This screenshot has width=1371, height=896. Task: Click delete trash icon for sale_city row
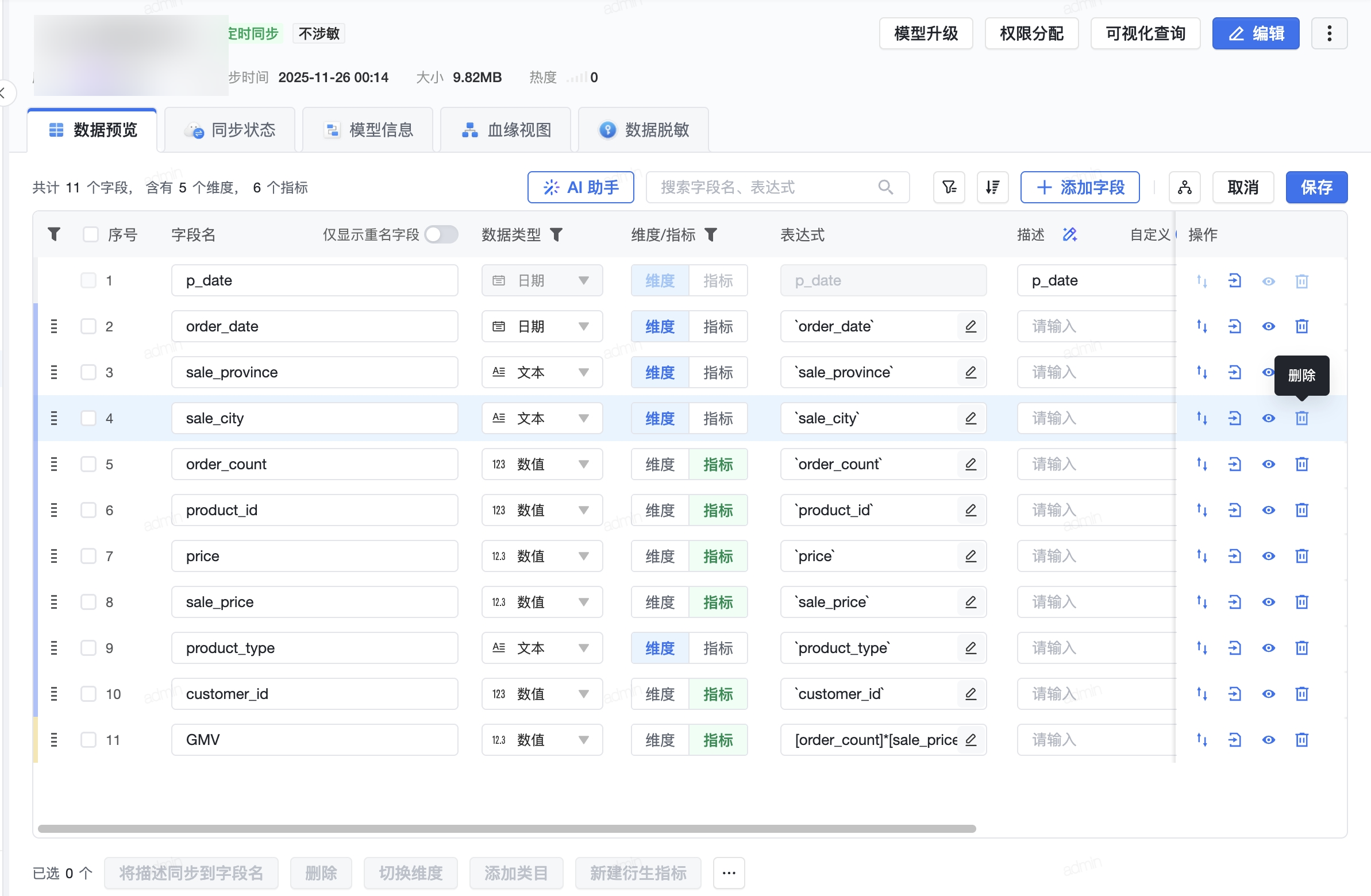pyautogui.click(x=1301, y=418)
